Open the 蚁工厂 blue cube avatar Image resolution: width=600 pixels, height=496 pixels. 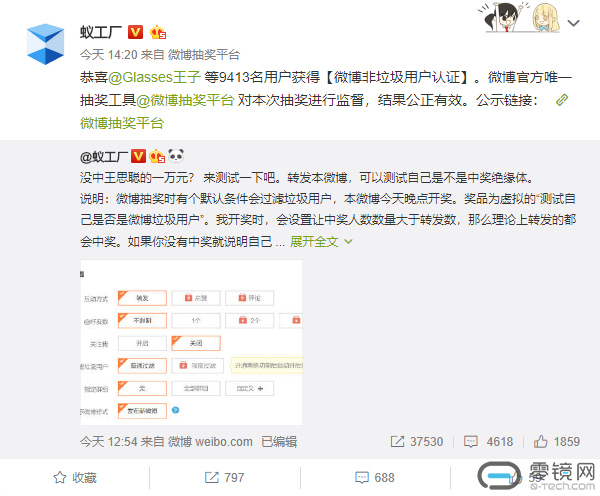click(x=46, y=44)
